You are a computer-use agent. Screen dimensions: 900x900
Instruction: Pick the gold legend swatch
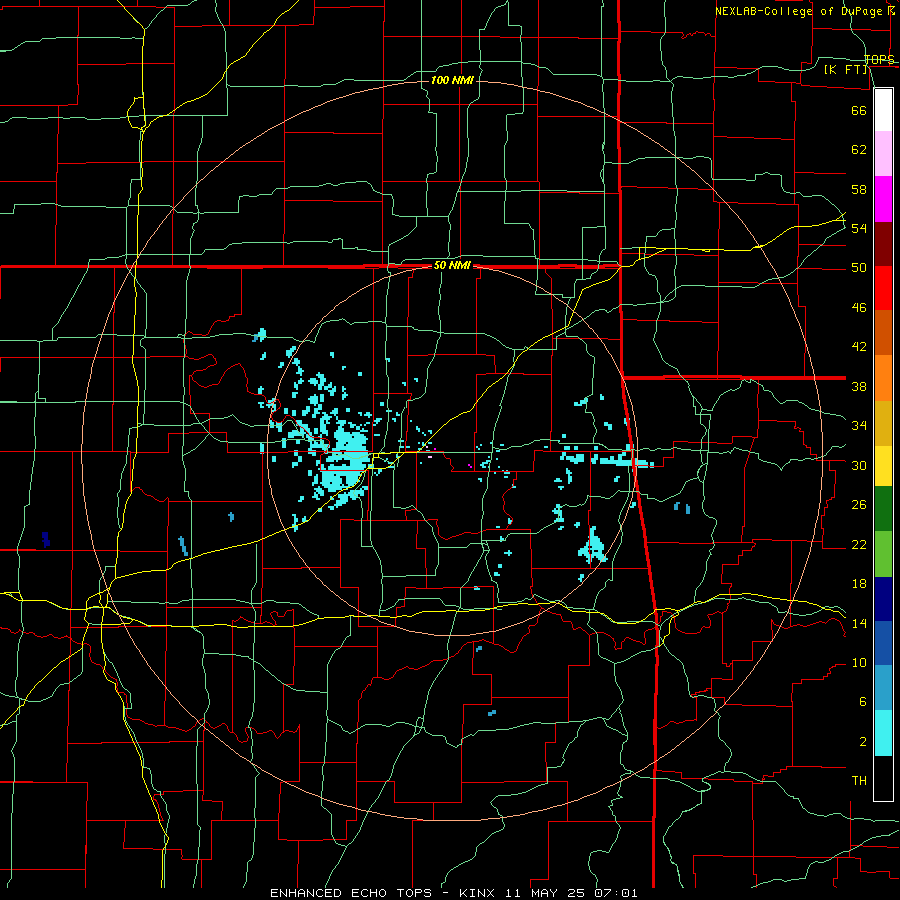coord(883,423)
